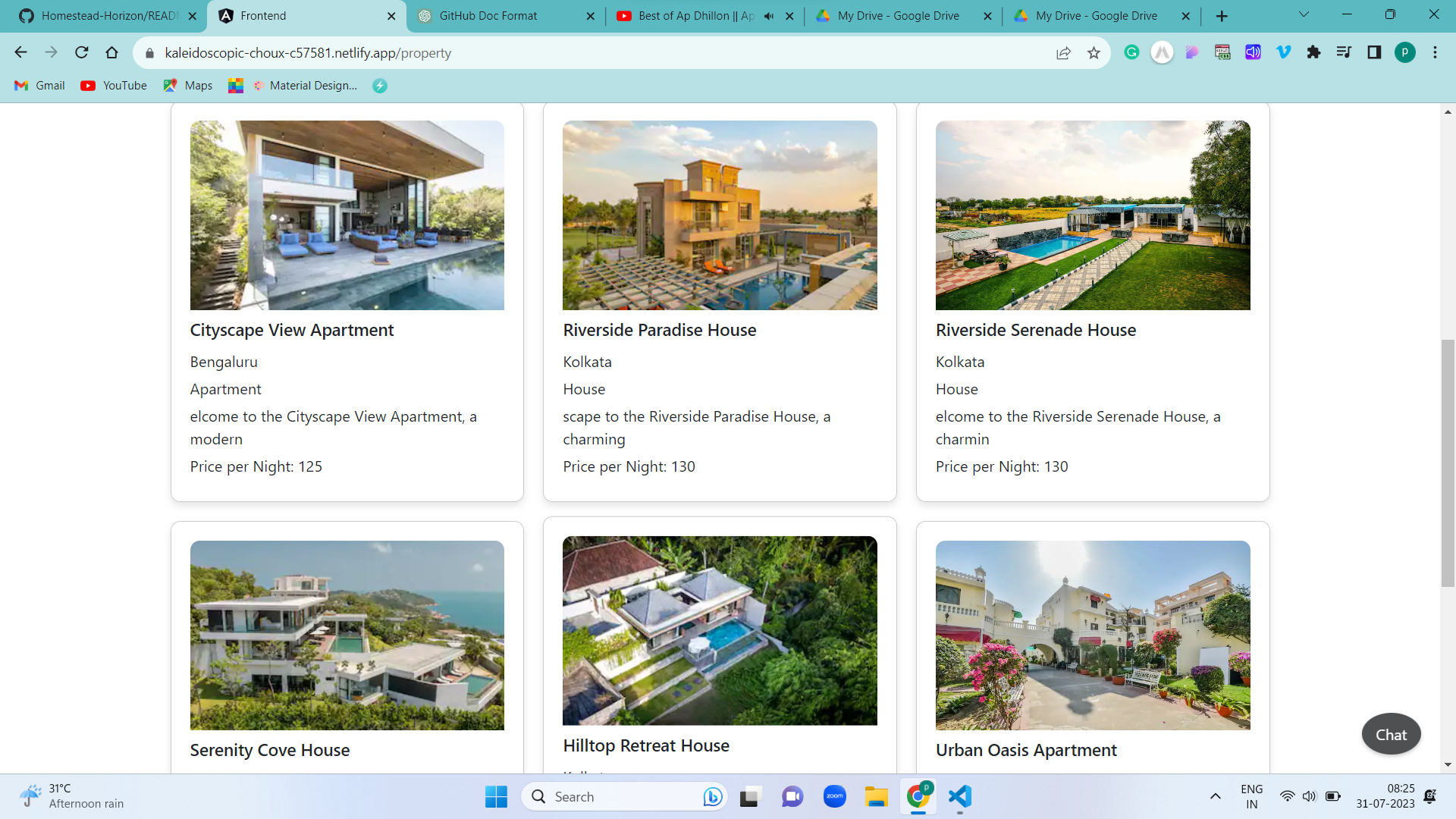
Task: Open the Maps bookmark link
Action: (187, 85)
